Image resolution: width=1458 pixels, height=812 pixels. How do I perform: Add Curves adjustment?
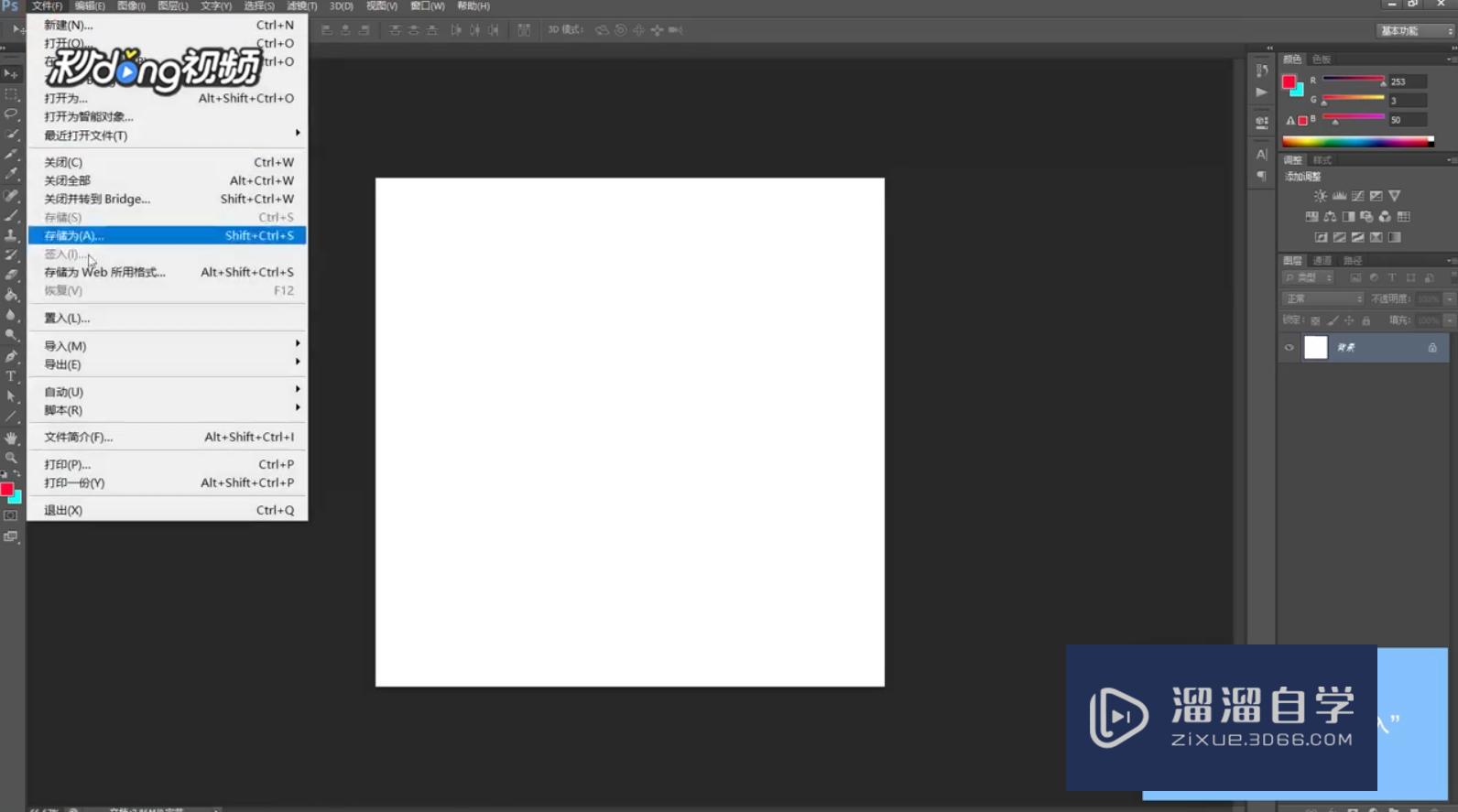pos(1357,196)
